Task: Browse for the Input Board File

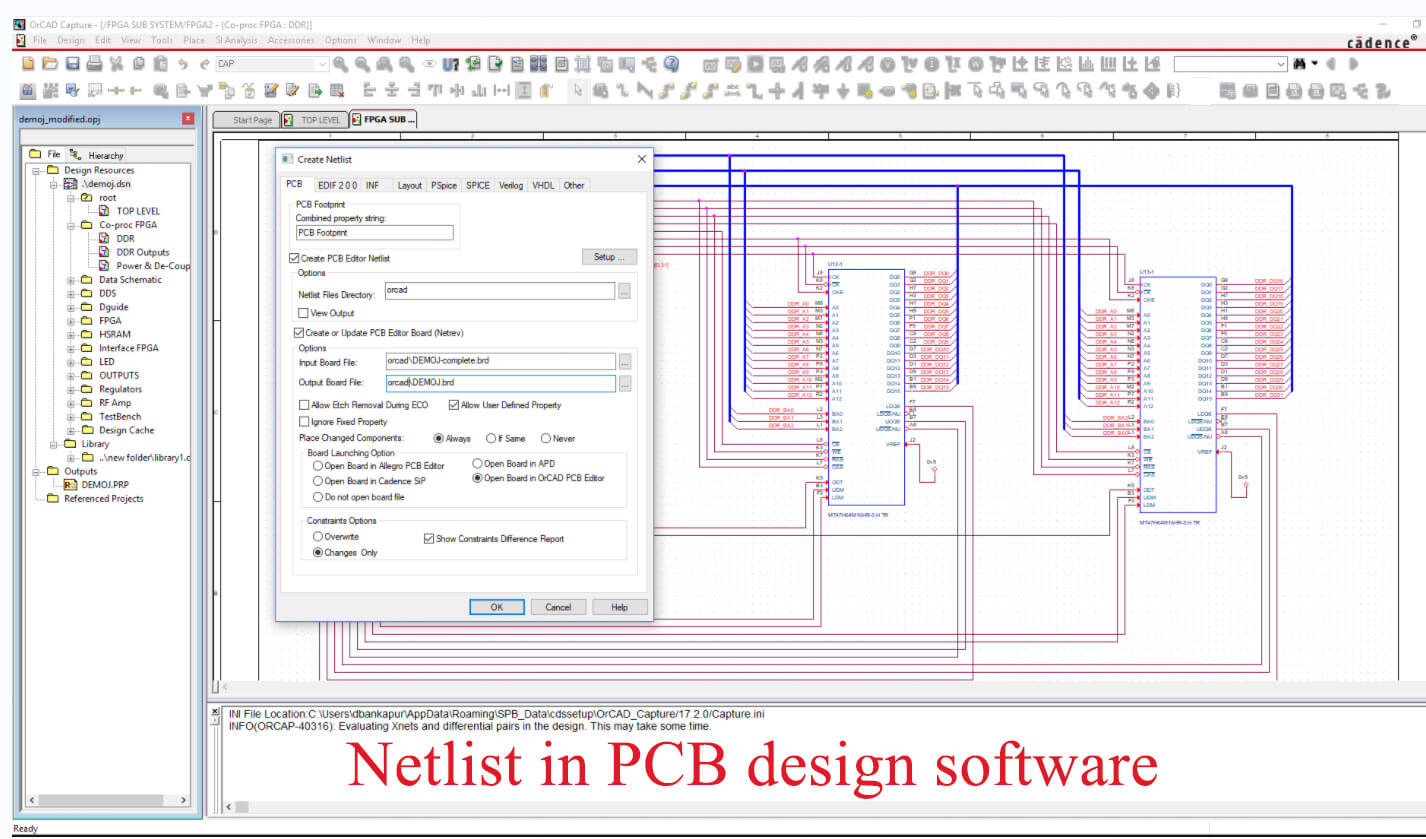Action: tap(625, 362)
